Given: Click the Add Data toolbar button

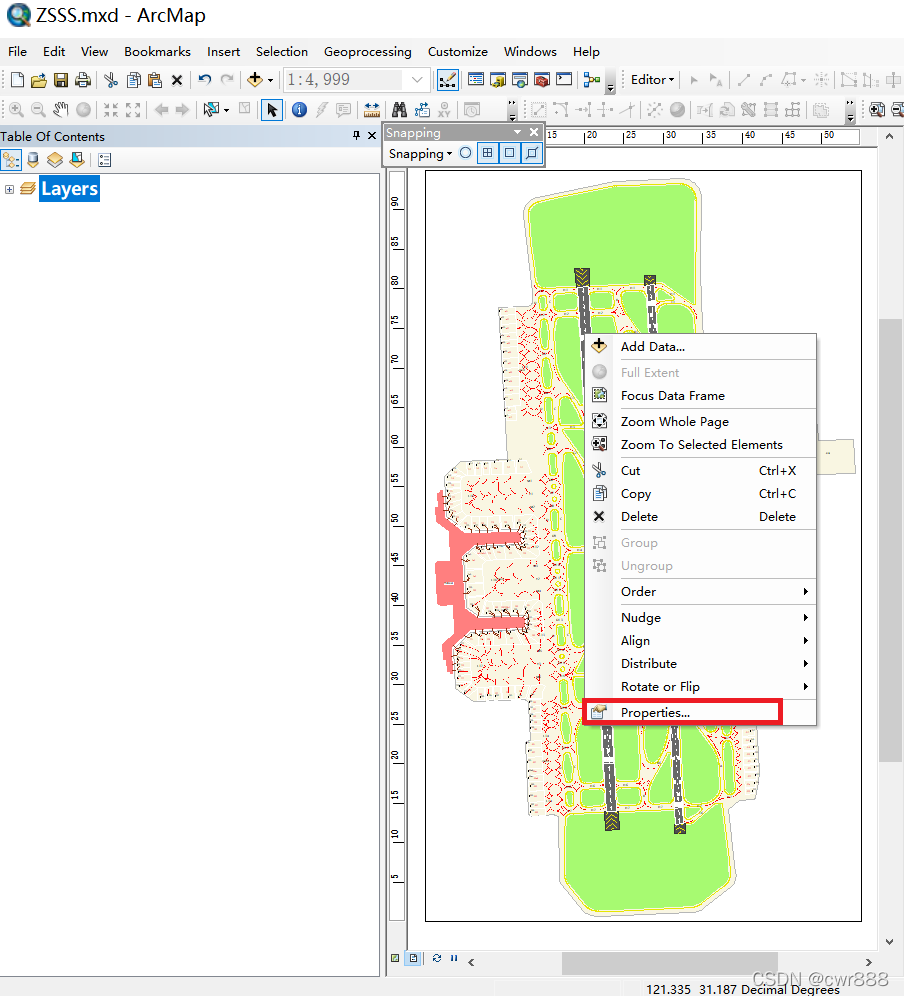Looking at the screenshot, I should click(255, 79).
